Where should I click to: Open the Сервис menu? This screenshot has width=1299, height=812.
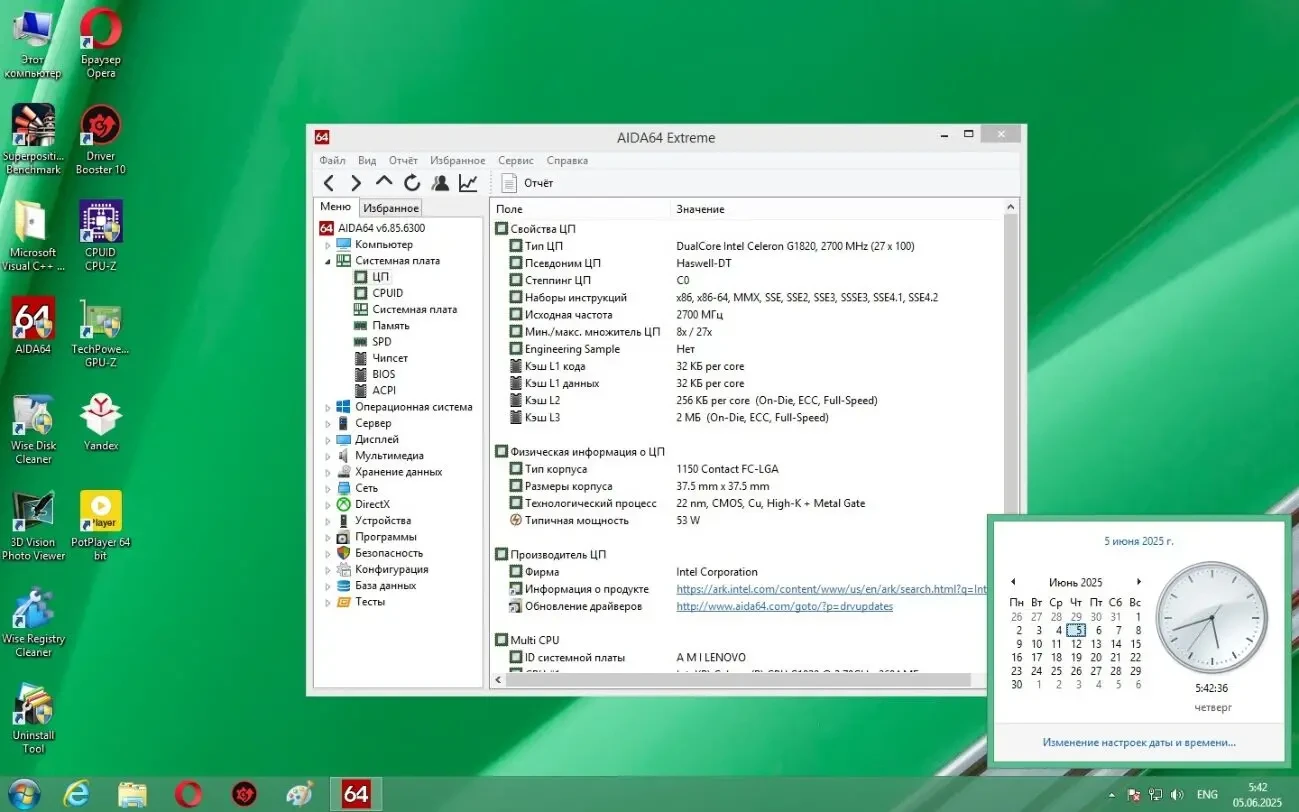click(515, 160)
